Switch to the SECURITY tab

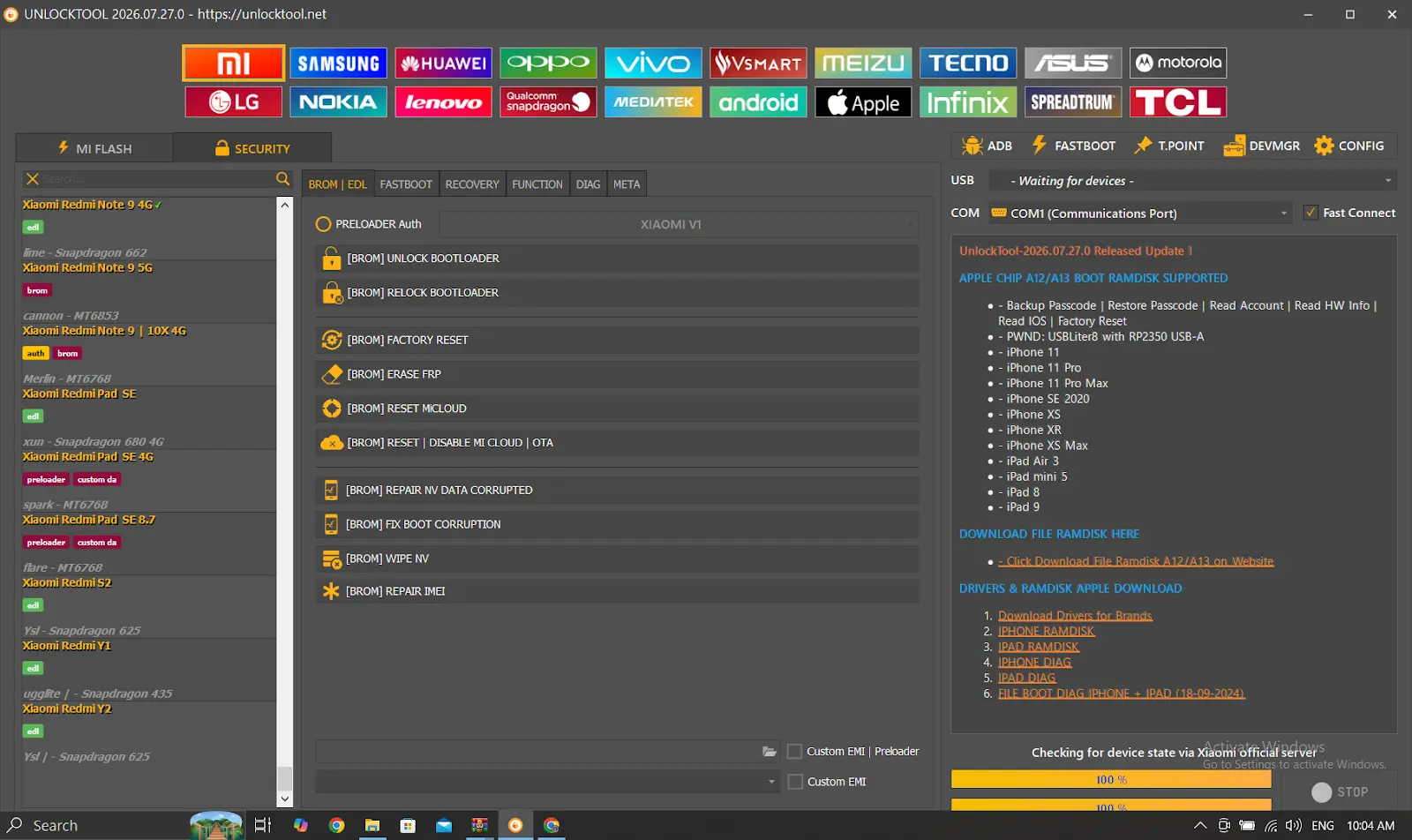point(252,148)
